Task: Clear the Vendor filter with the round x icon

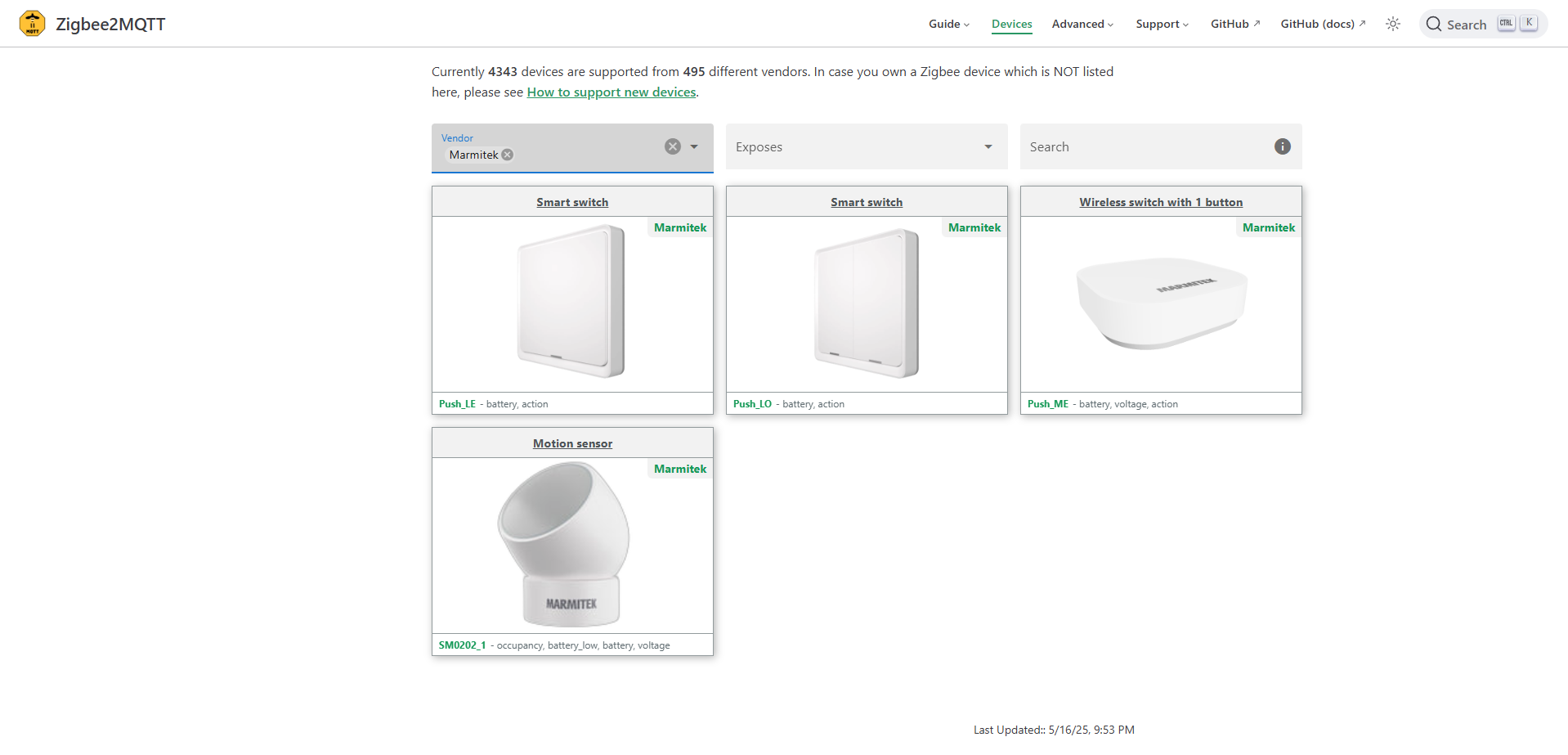Action: pyautogui.click(x=673, y=146)
